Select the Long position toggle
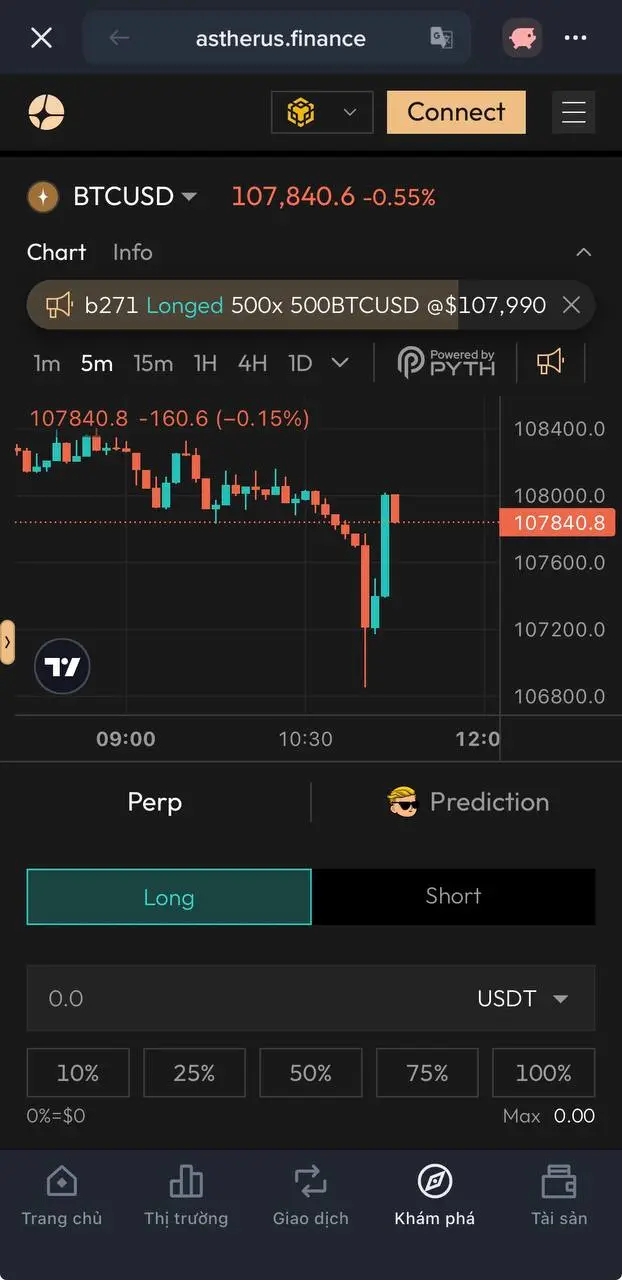Screen dimensions: 622x1280 (169, 896)
